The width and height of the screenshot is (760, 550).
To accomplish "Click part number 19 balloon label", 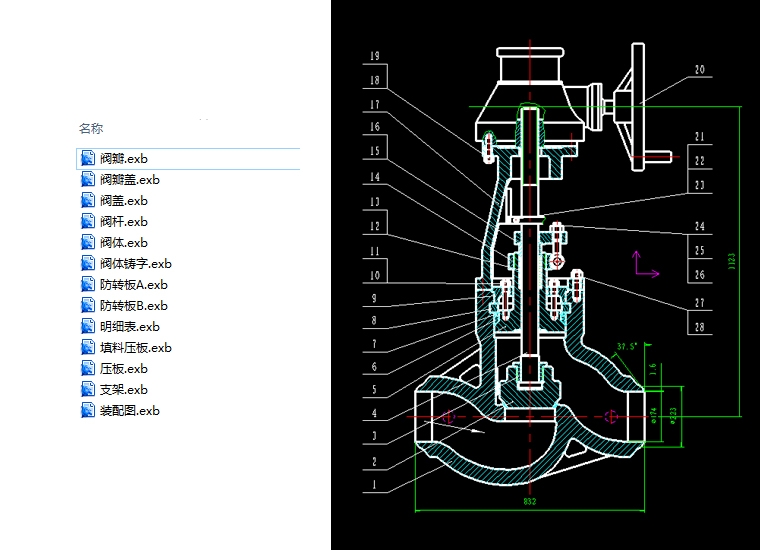I will tap(374, 56).
